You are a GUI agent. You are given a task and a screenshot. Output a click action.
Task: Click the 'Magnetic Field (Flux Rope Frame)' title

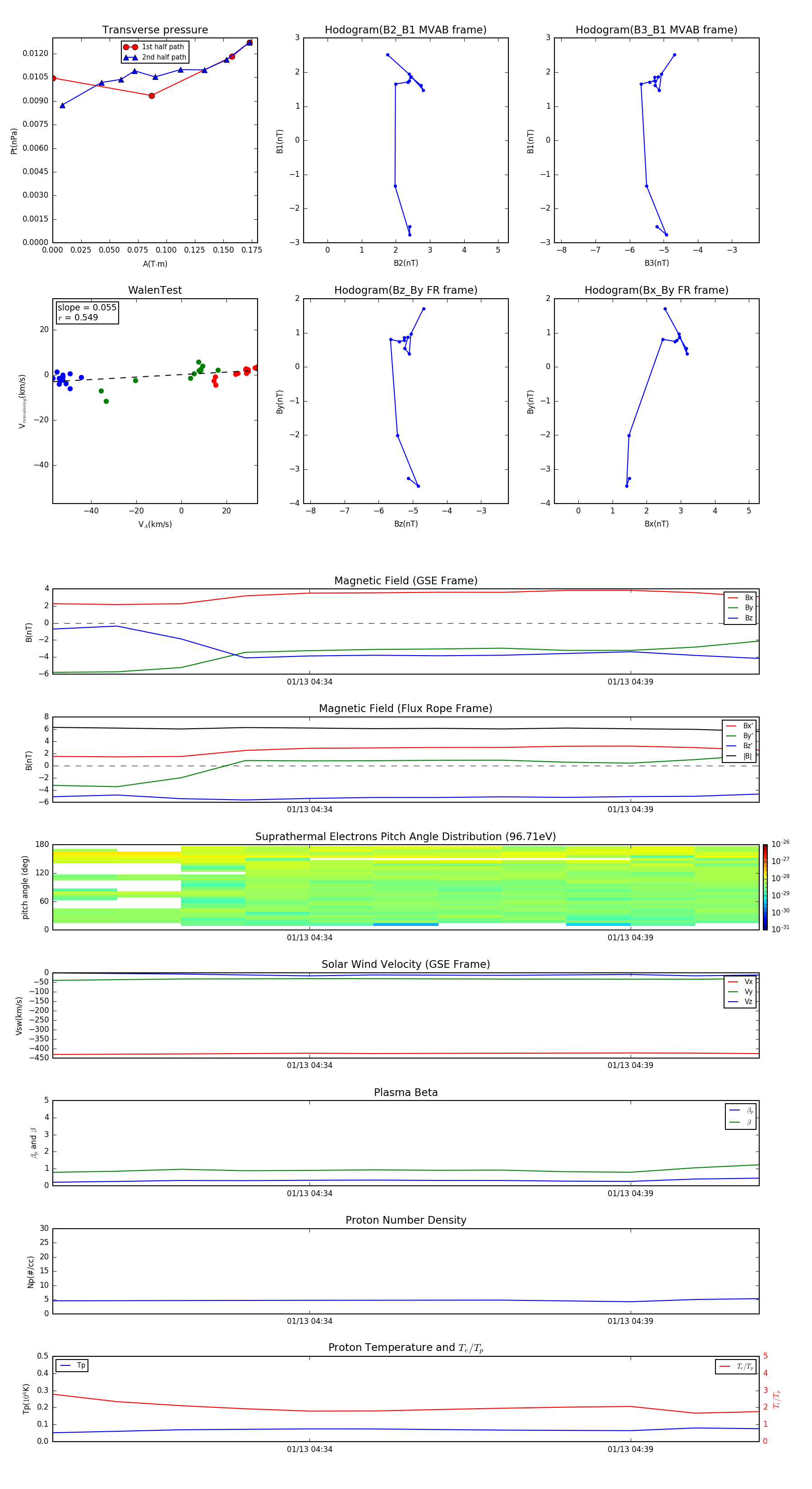pyautogui.click(x=406, y=709)
